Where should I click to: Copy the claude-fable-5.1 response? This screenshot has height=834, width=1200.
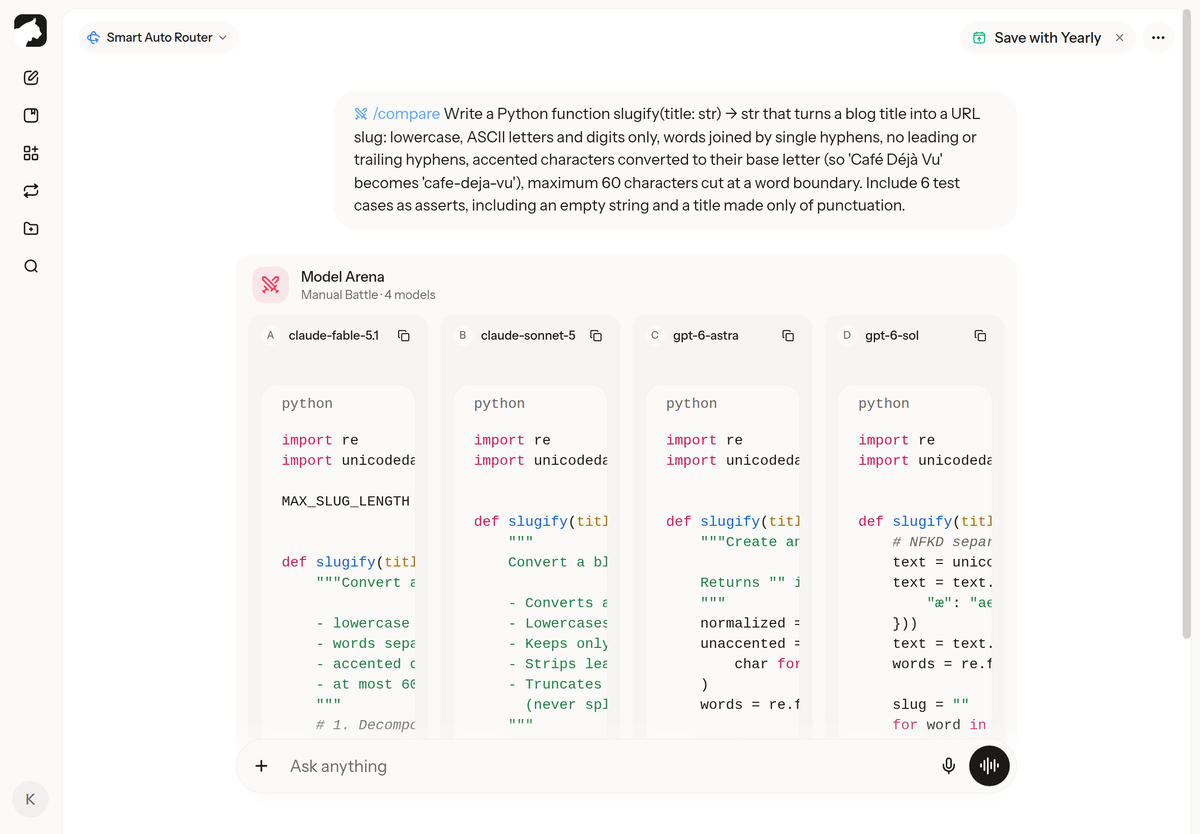[x=404, y=336]
